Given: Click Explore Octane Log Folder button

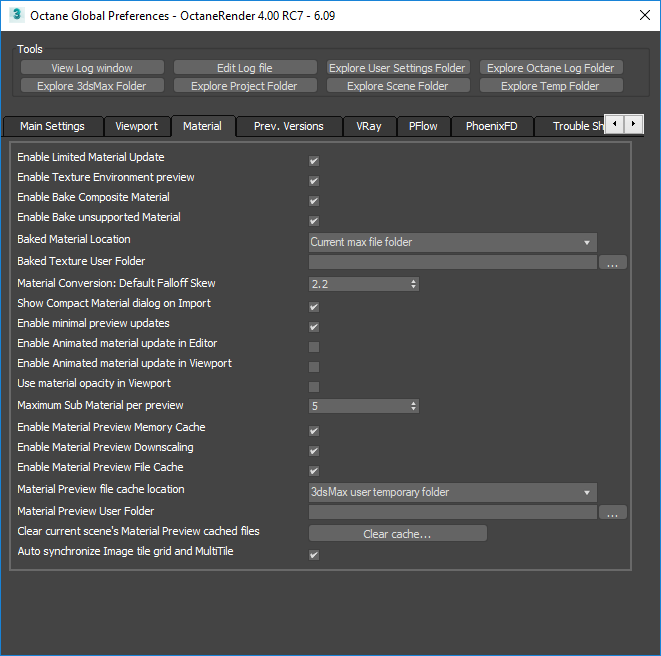Looking at the screenshot, I should pyautogui.click(x=550, y=68).
